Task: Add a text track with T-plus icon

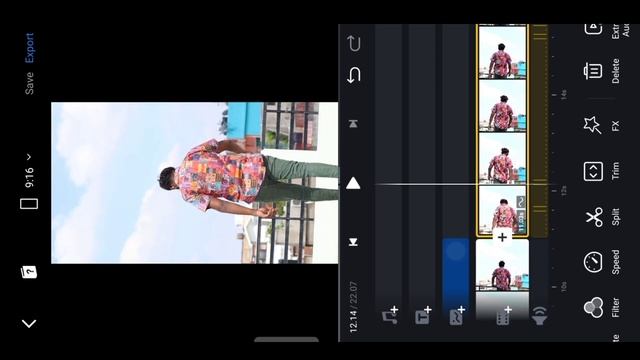Action: pos(423,315)
